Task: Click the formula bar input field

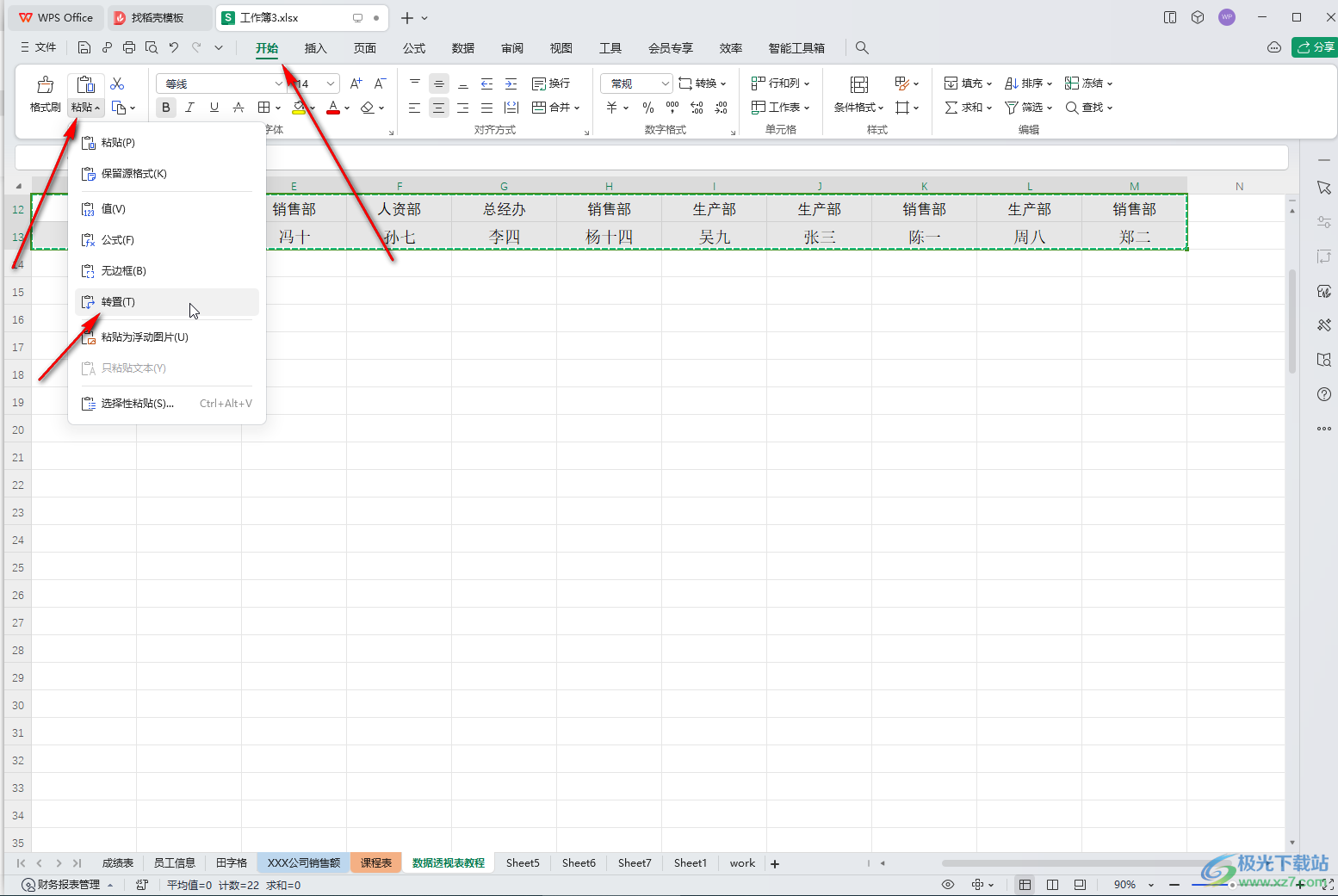Action: [x=652, y=158]
